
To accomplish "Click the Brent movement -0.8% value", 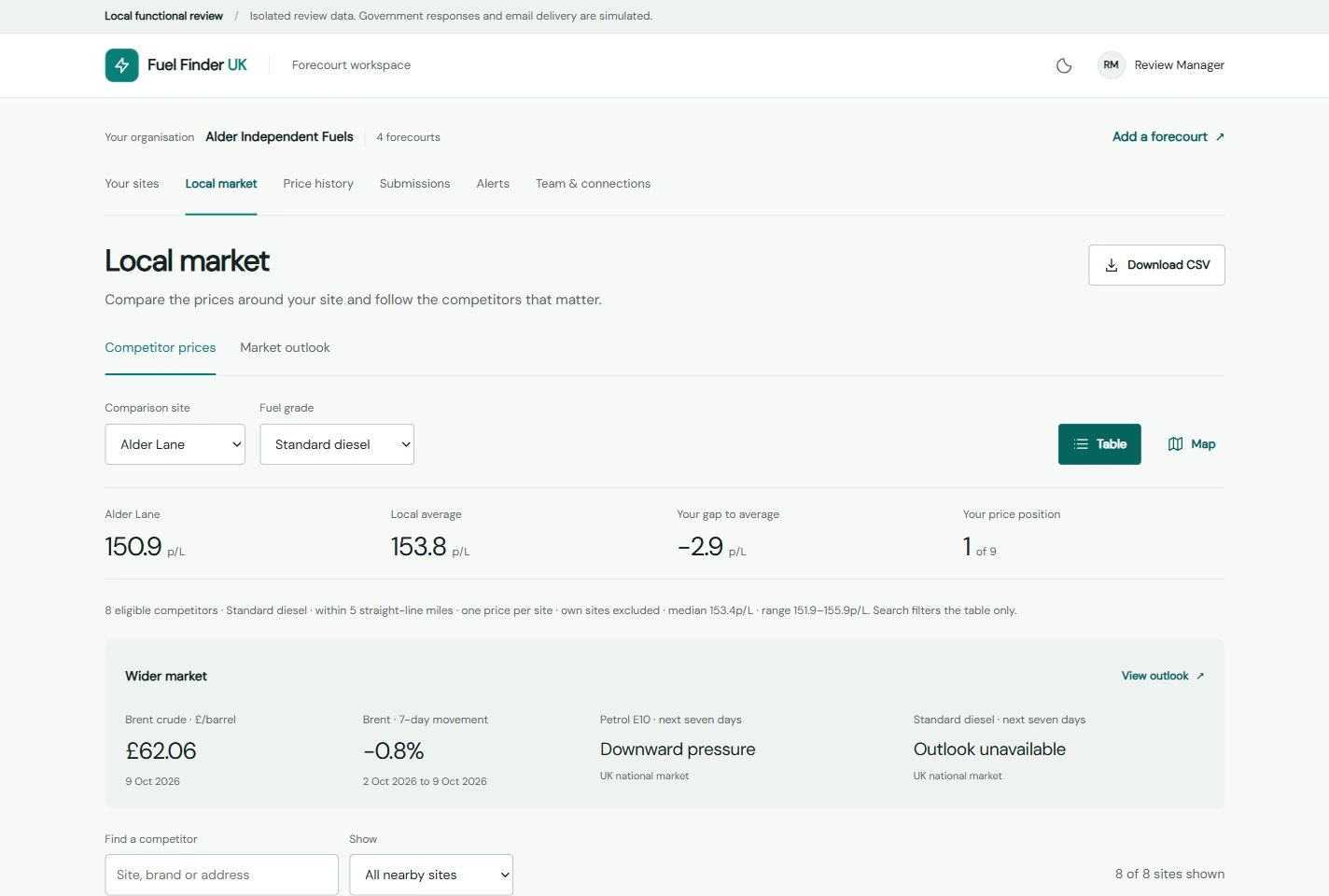I will click(x=394, y=751).
